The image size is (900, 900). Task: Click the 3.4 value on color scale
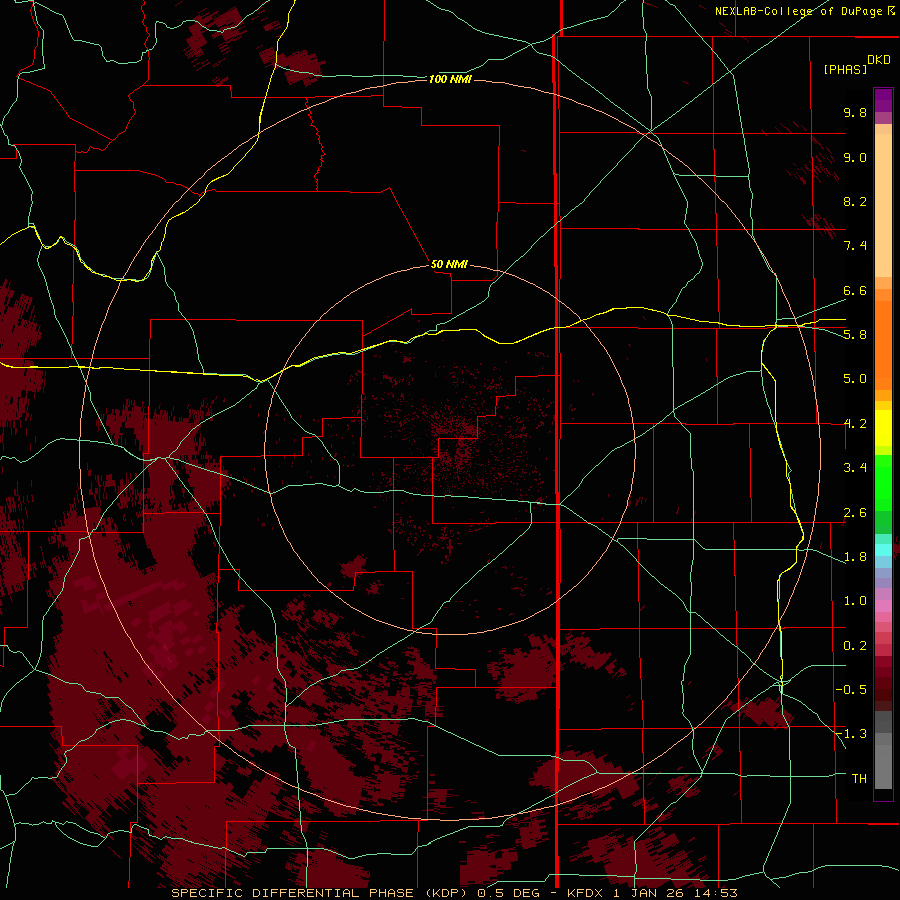(x=855, y=468)
